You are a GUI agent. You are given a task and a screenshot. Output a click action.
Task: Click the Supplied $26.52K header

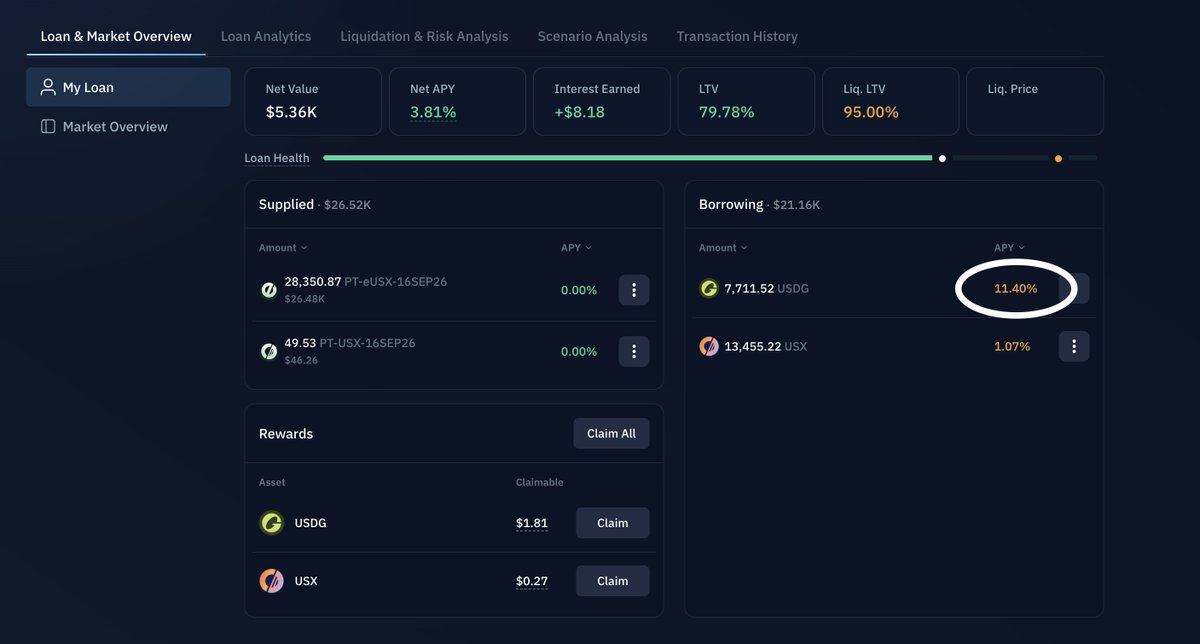tap(315, 204)
